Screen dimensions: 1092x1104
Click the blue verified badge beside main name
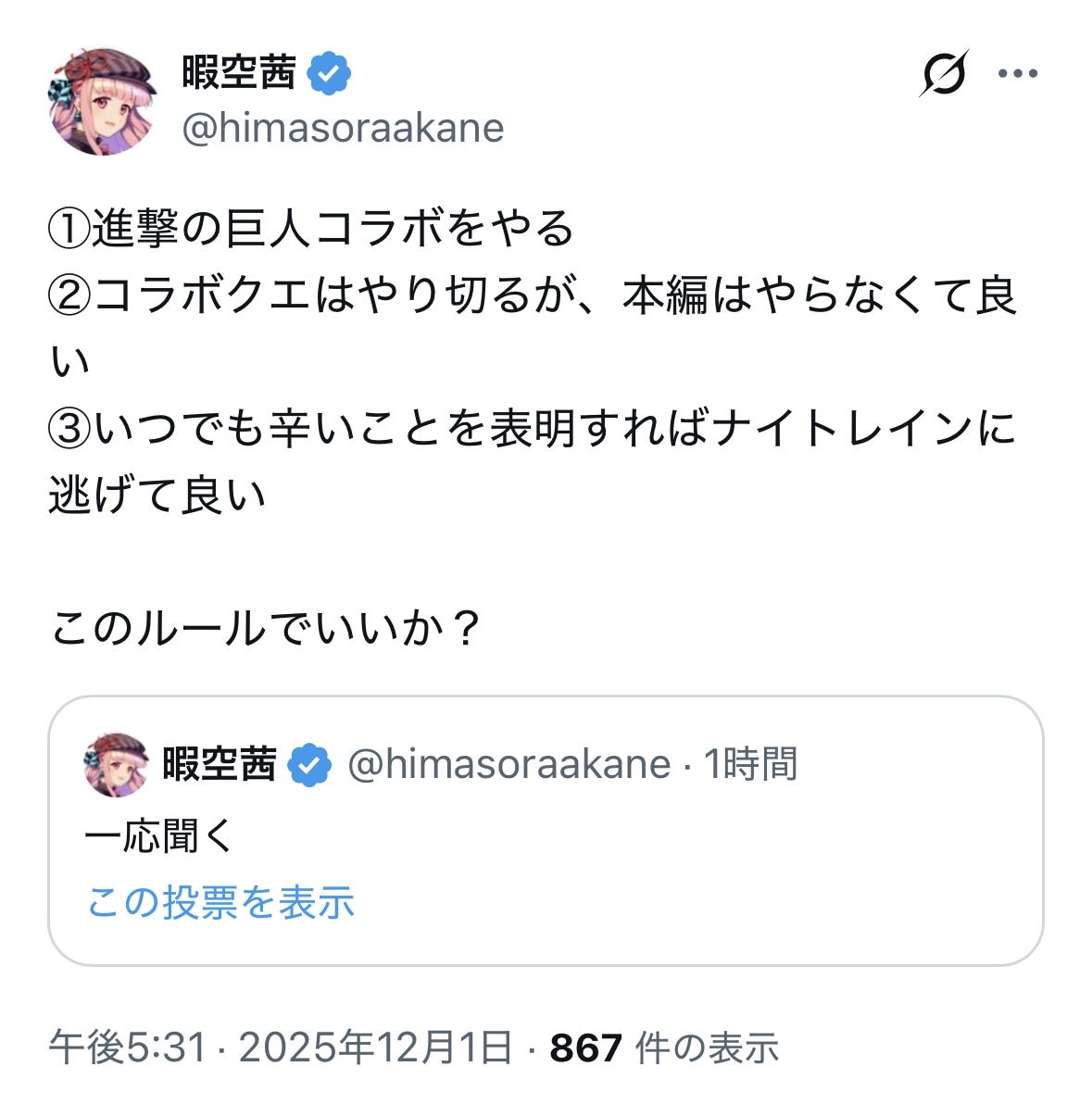(330, 73)
